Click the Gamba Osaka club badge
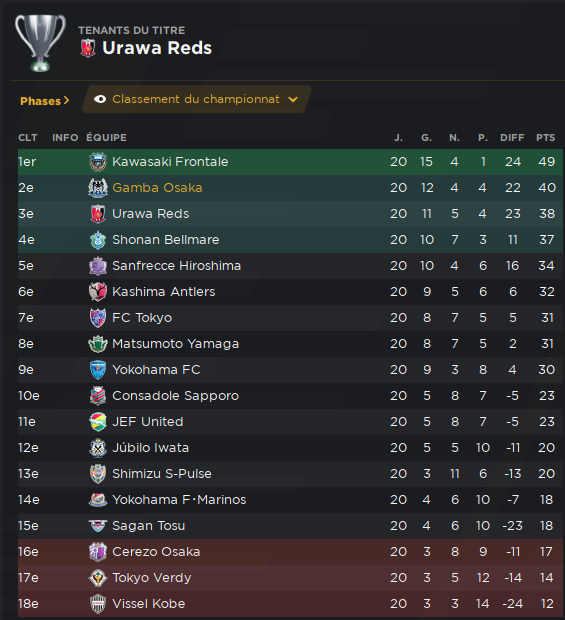The image size is (565, 620). coord(98,188)
